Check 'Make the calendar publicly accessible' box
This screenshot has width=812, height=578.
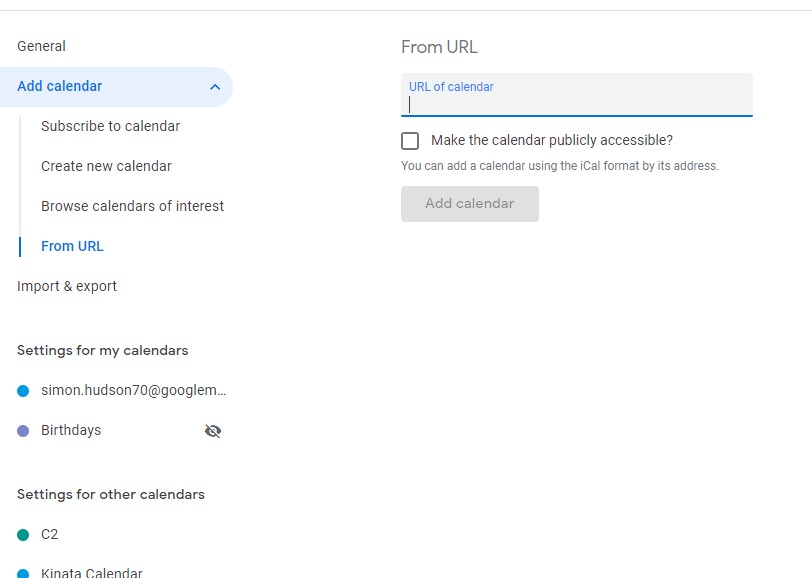click(x=410, y=141)
